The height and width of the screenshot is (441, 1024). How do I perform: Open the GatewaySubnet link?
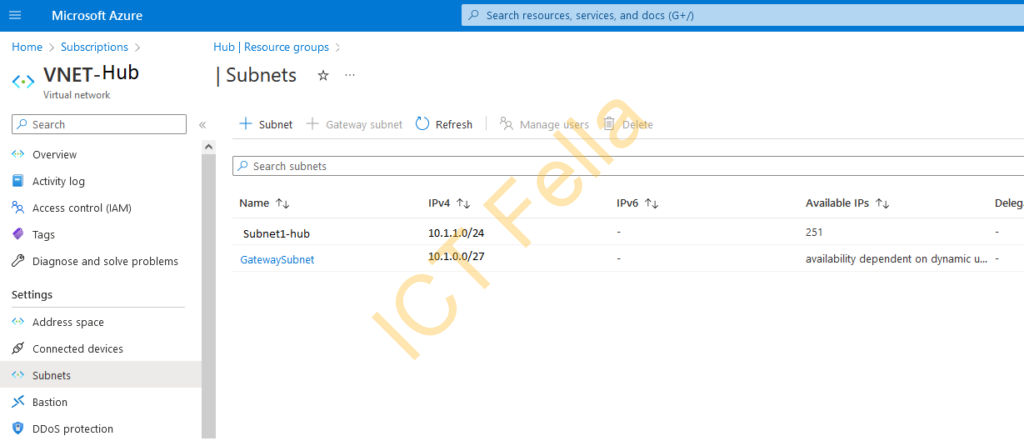click(x=277, y=259)
